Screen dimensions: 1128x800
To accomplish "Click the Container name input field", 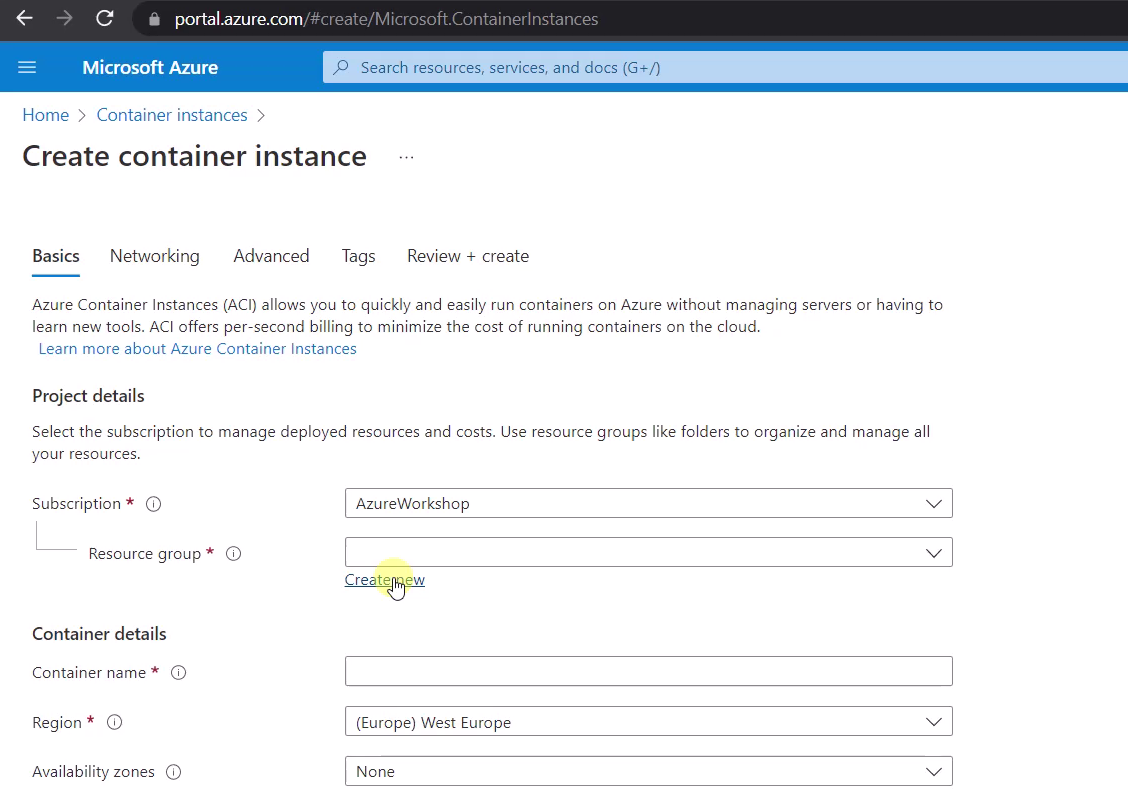I will [x=648, y=671].
